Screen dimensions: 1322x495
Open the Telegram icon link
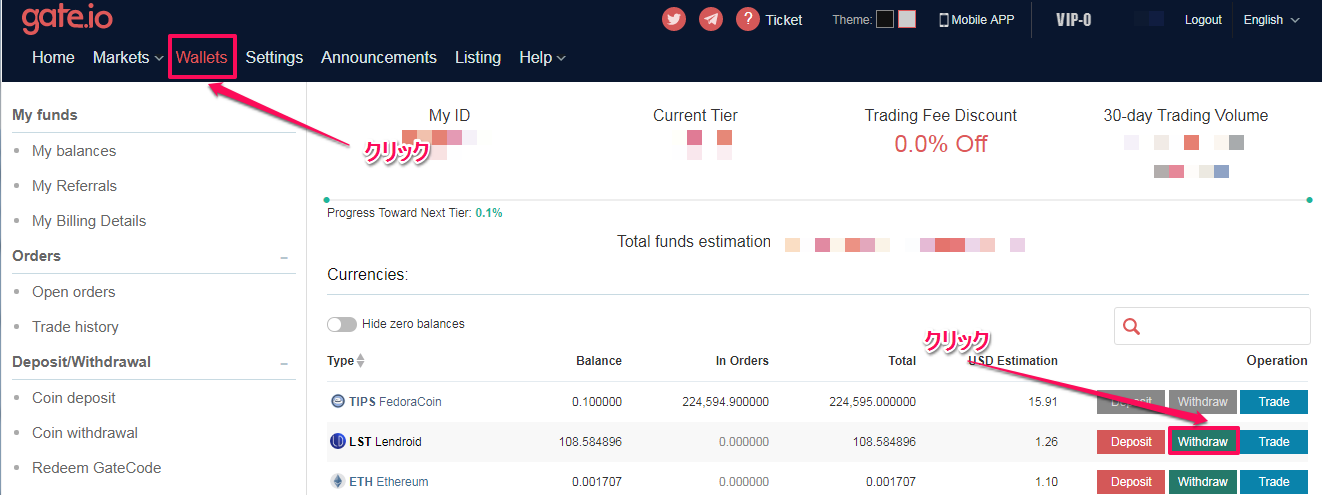pos(711,19)
